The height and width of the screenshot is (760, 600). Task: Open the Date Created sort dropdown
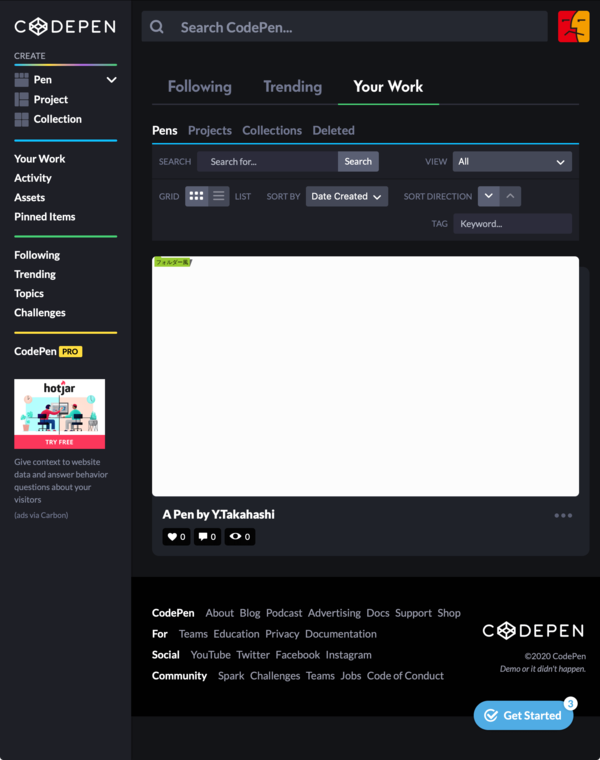(347, 196)
